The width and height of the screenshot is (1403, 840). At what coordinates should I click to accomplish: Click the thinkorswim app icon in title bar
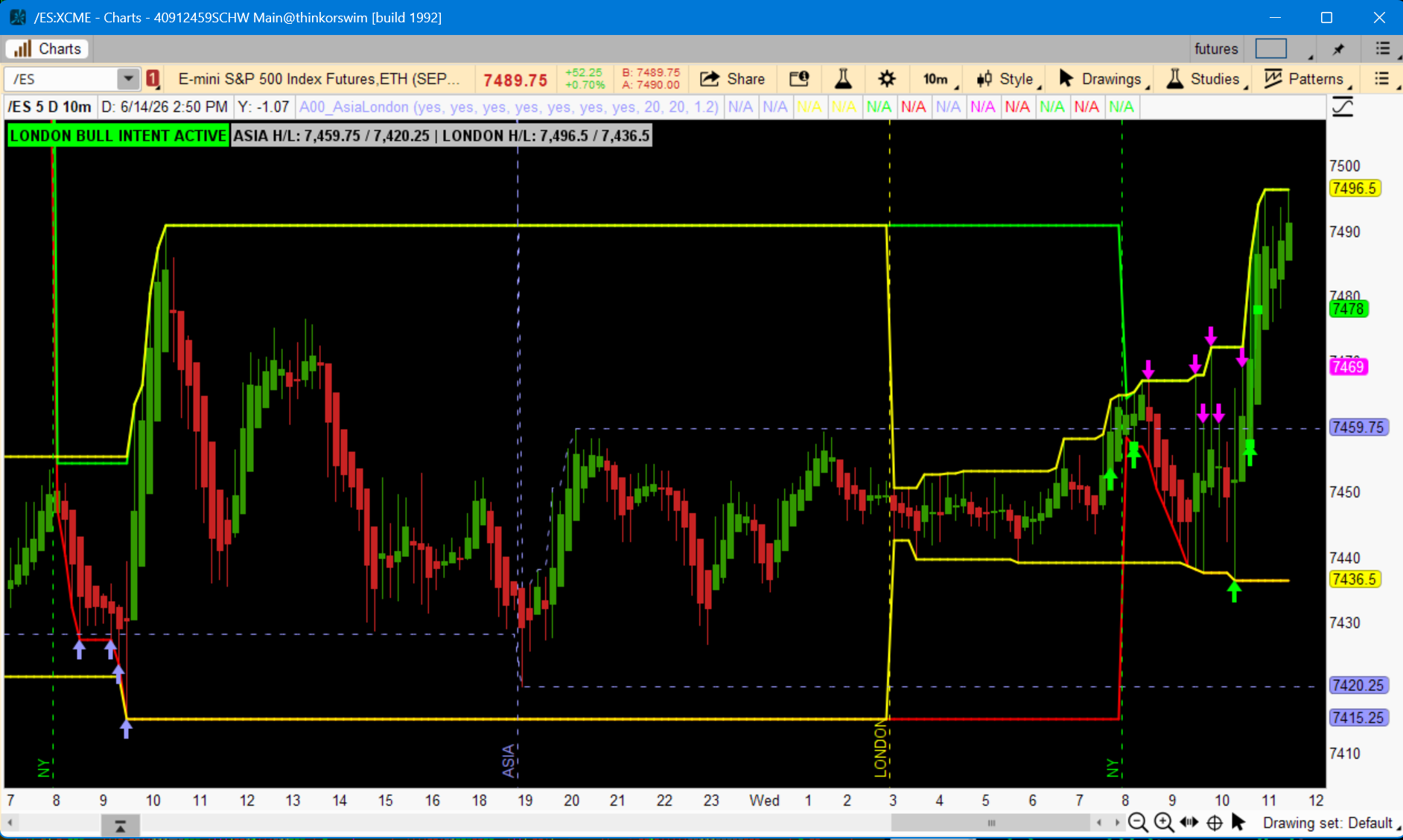[x=17, y=17]
